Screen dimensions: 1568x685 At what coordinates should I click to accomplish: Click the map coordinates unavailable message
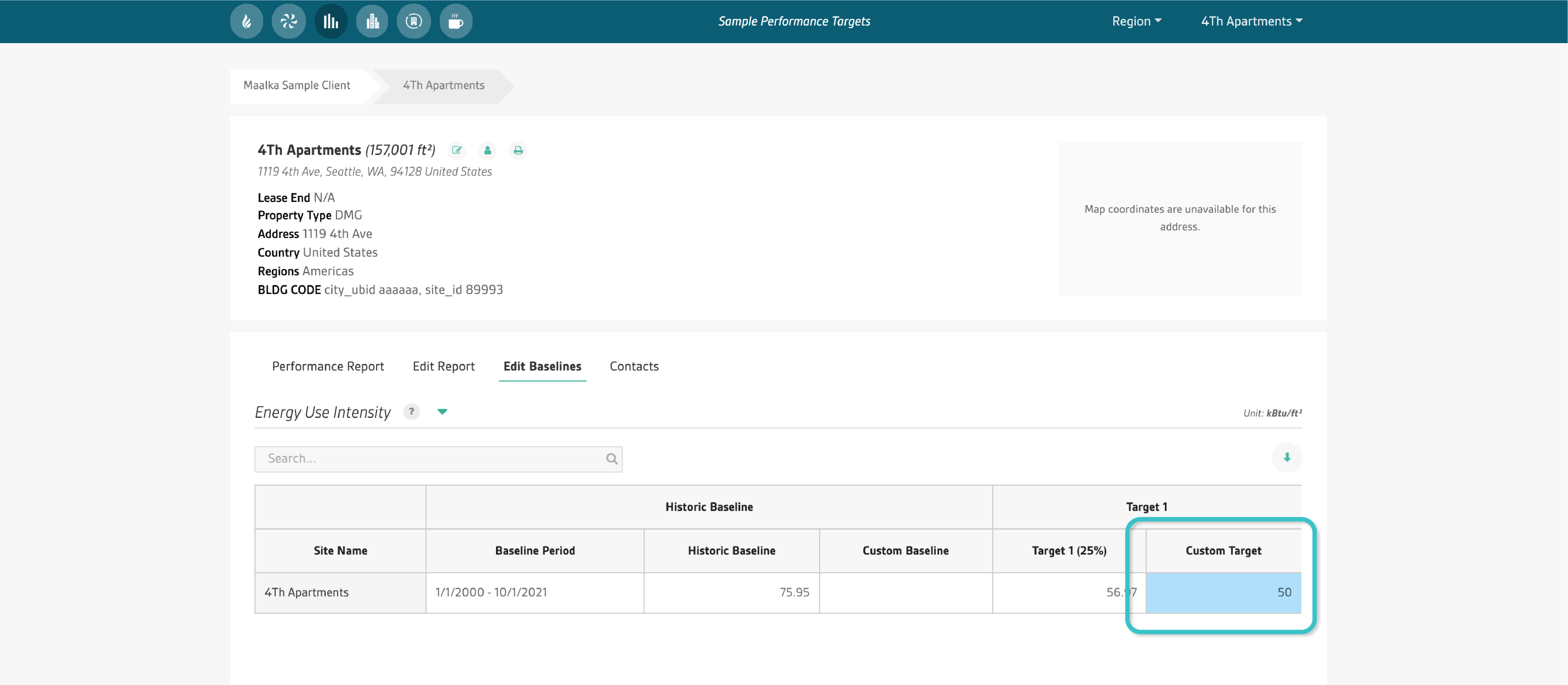1180,218
